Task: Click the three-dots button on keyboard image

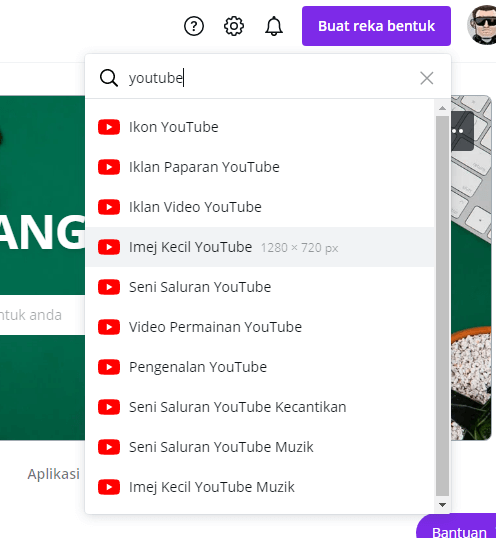Action: (462, 131)
